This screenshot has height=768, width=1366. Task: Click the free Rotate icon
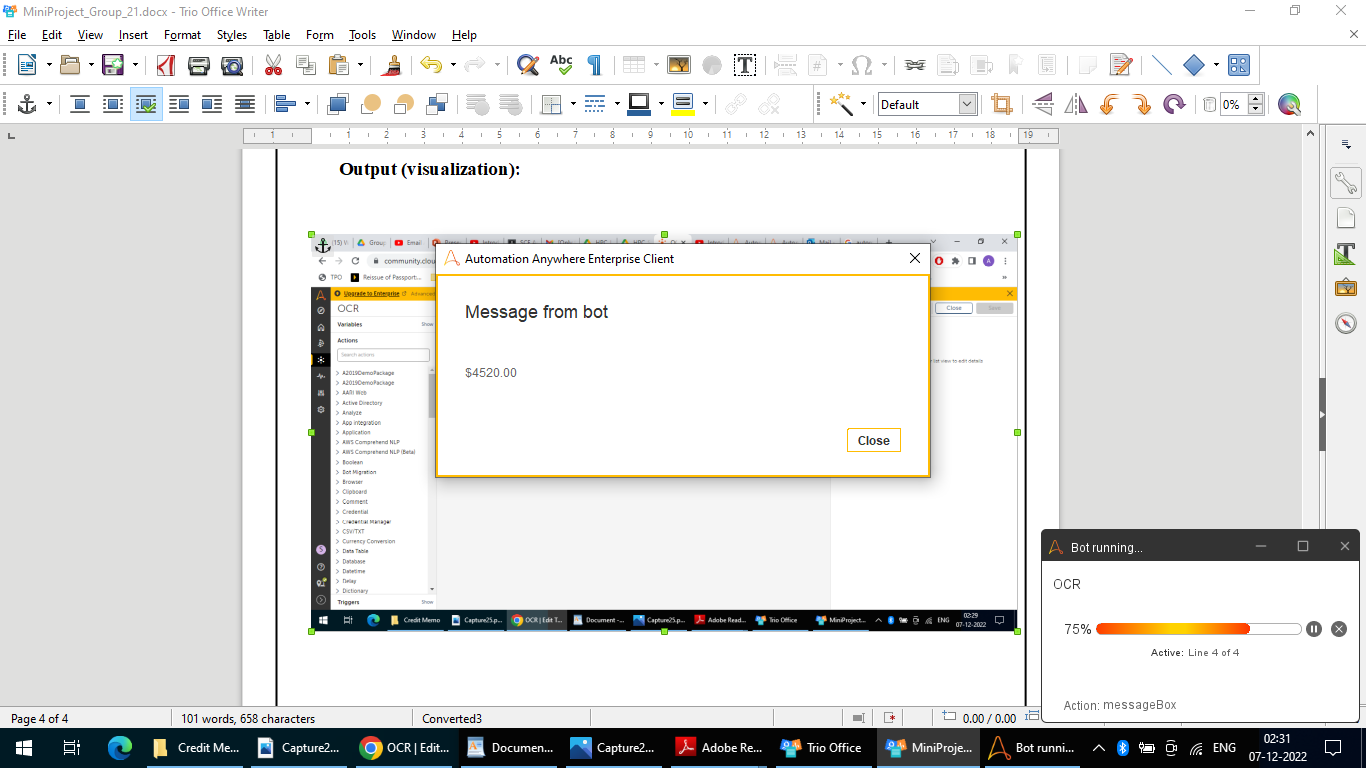pyautogui.click(x=1174, y=104)
